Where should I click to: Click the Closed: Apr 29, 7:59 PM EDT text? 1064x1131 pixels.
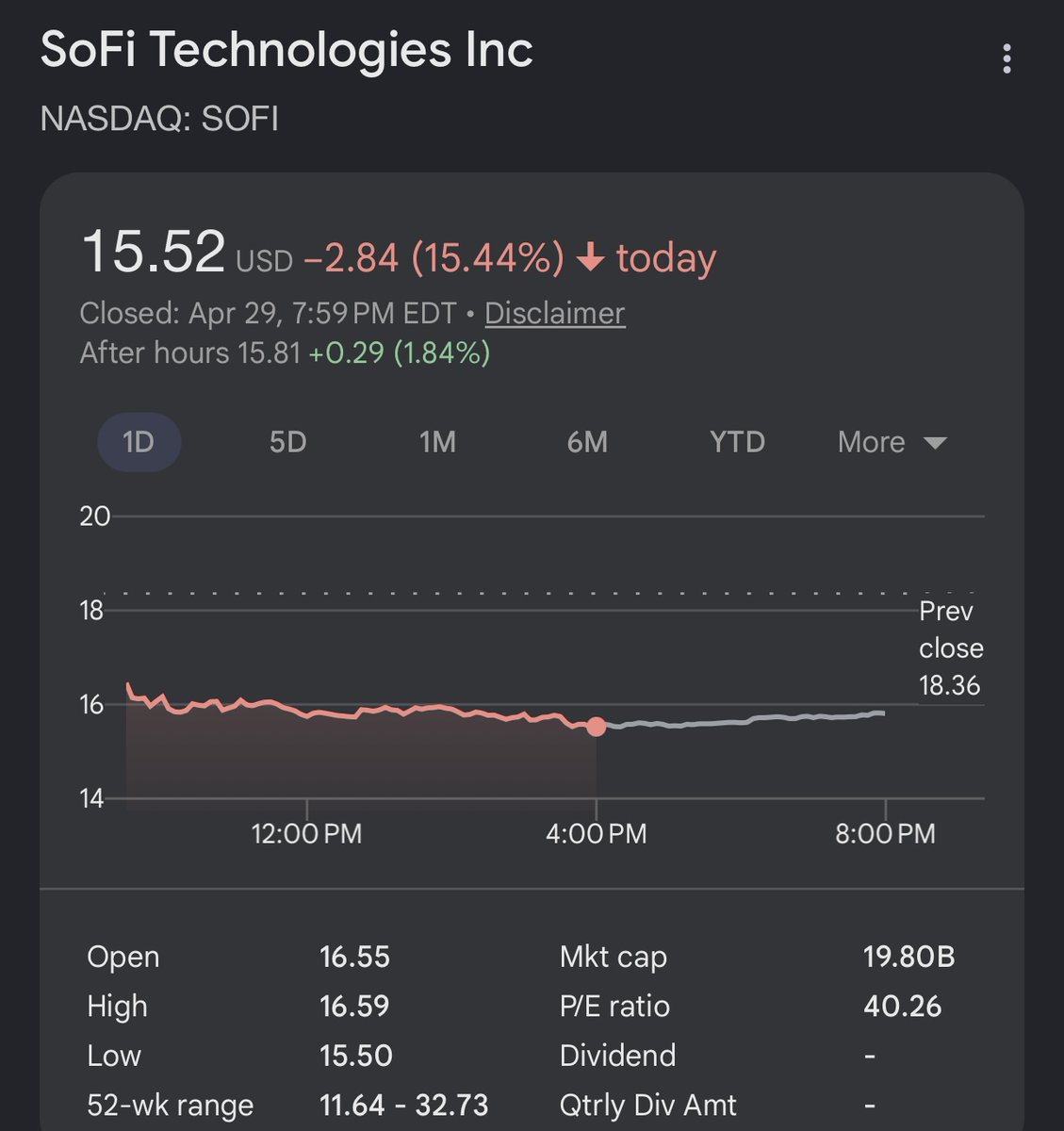(268, 313)
